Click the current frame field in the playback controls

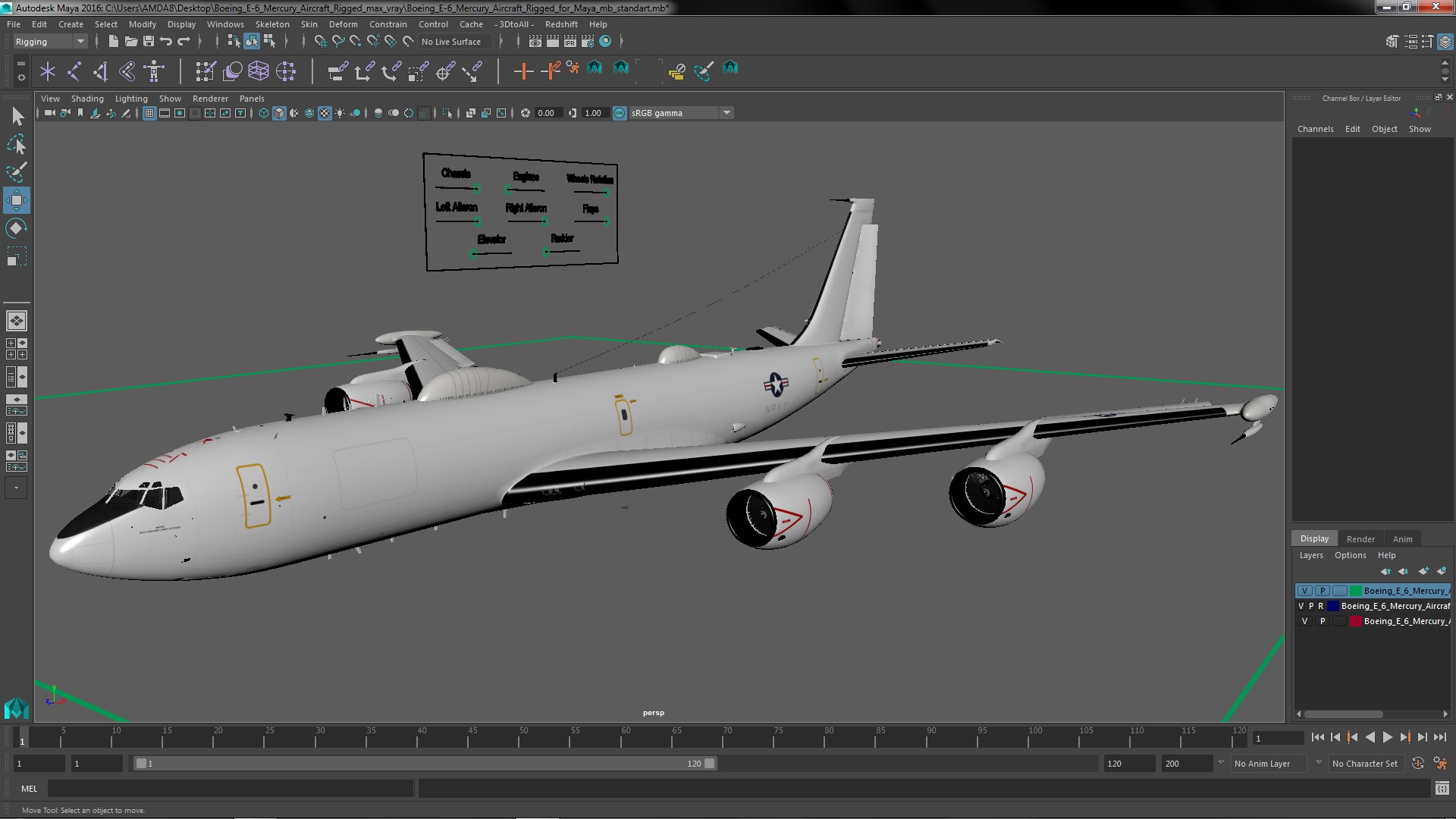click(x=1278, y=739)
